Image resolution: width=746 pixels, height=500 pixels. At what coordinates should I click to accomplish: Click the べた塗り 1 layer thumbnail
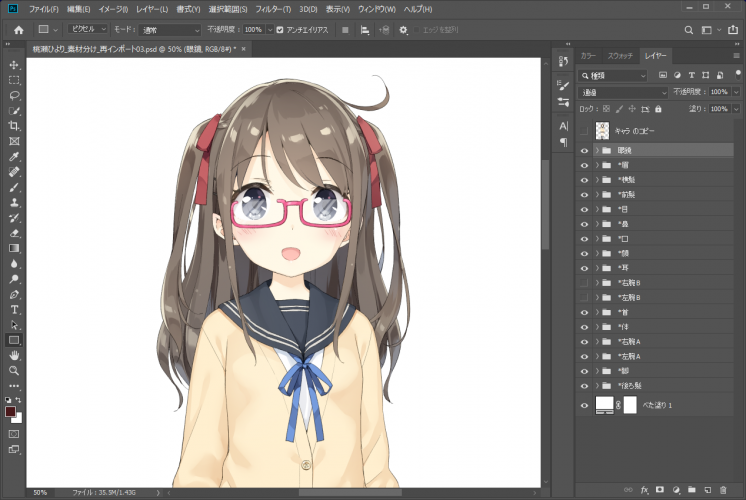click(605, 404)
